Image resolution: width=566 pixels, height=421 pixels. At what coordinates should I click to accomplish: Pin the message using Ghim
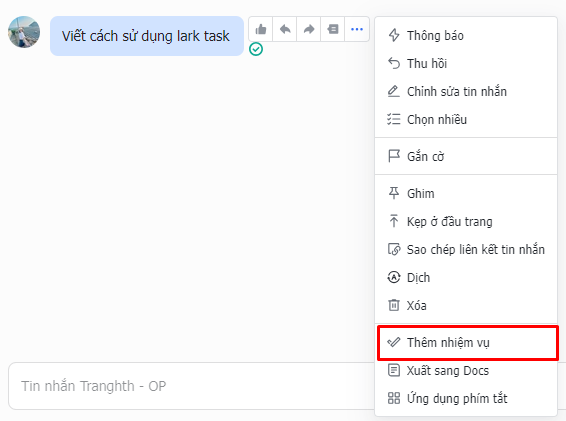466,194
